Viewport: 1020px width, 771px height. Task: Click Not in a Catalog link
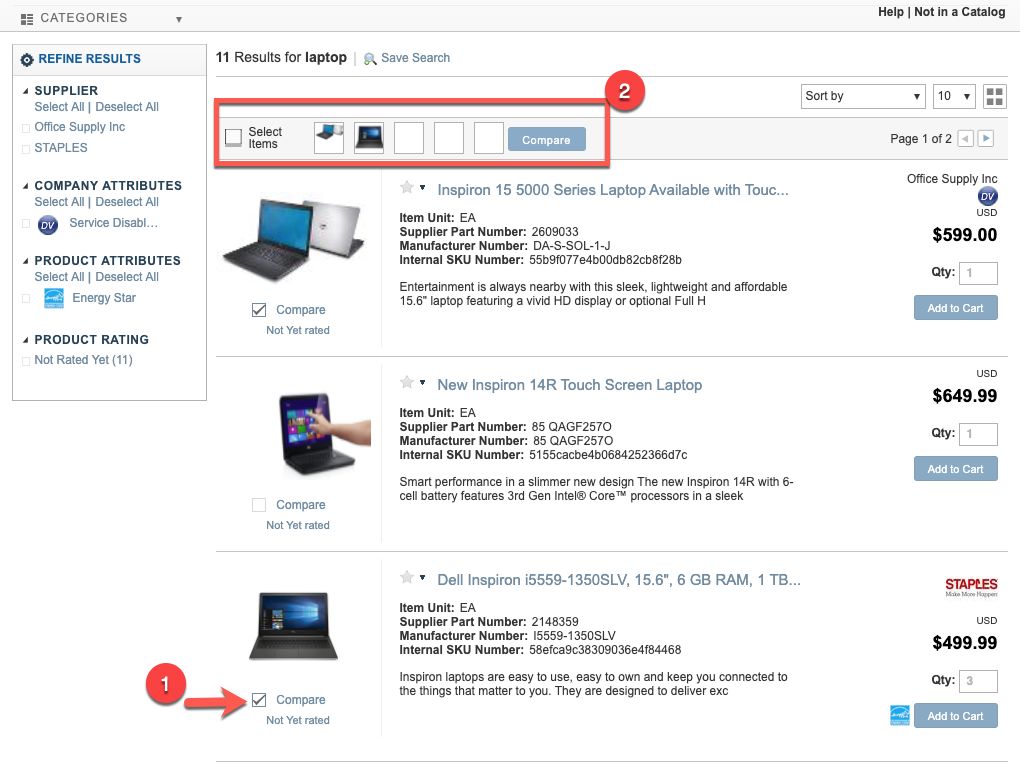pos(960,12)
